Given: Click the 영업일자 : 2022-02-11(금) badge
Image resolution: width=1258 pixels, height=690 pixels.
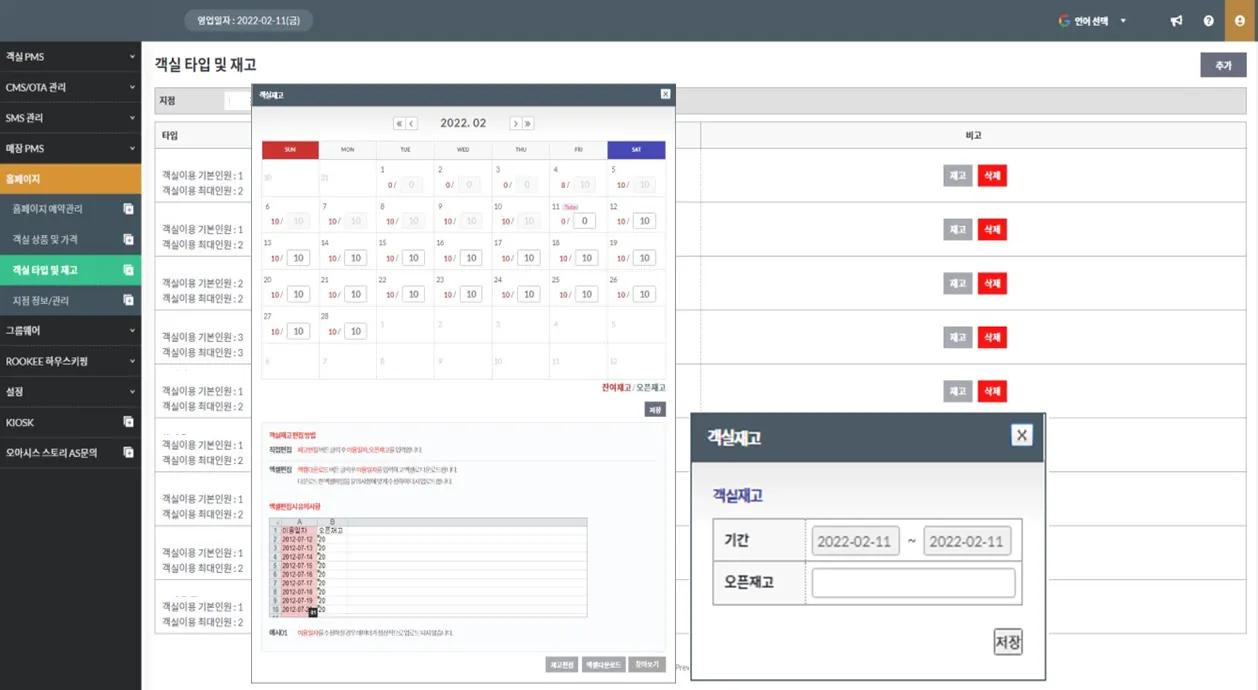Looking at the screenshot, I should pyautogui.click(x=249, y=20).
